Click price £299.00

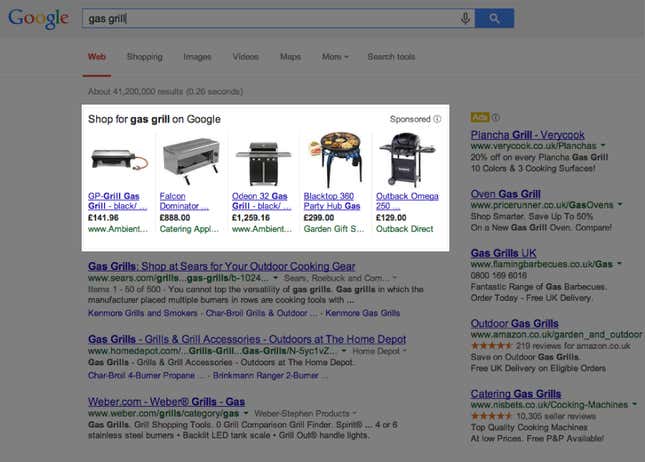(319, 218)
